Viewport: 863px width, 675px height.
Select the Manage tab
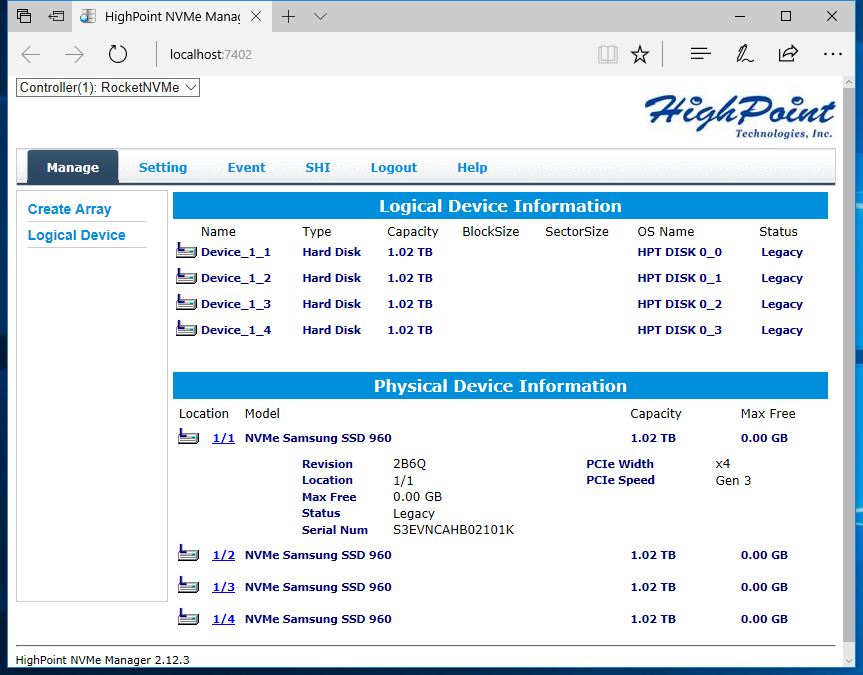point(73,167)
